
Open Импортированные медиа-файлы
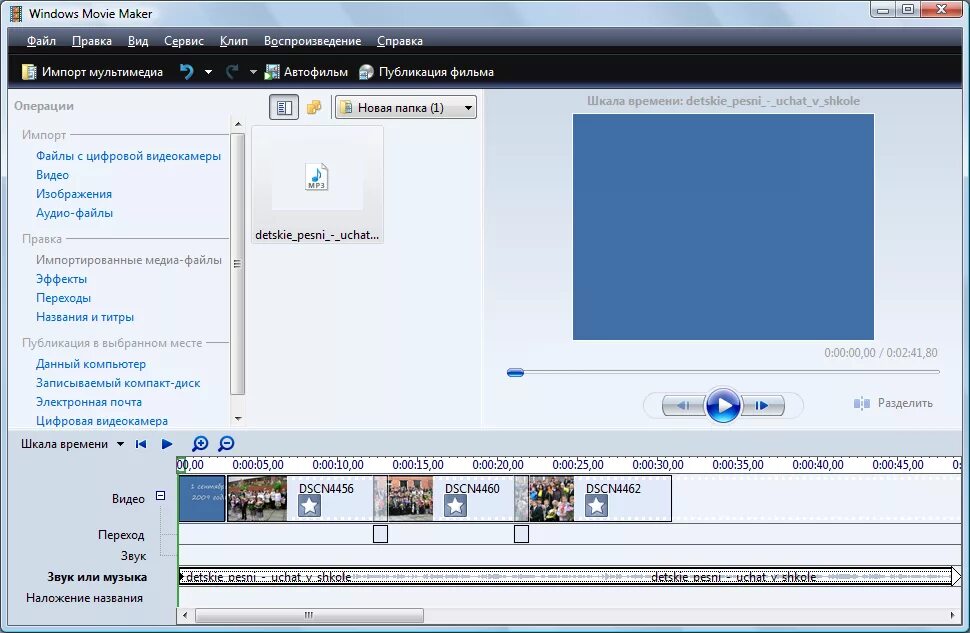click(x=129, y=260)
